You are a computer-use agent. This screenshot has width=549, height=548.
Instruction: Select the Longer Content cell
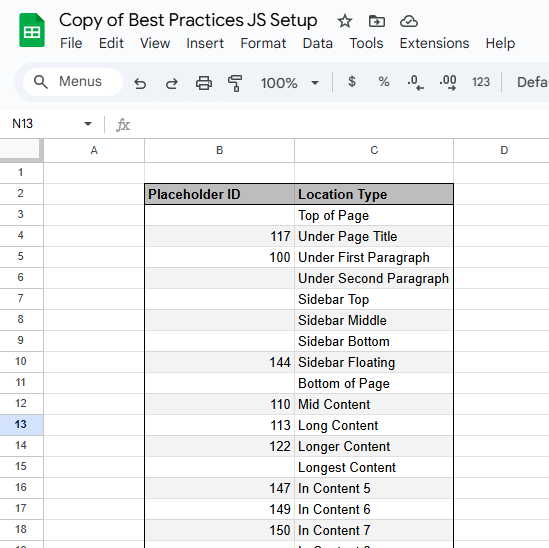pyautogui.click(x=374, y=446)
